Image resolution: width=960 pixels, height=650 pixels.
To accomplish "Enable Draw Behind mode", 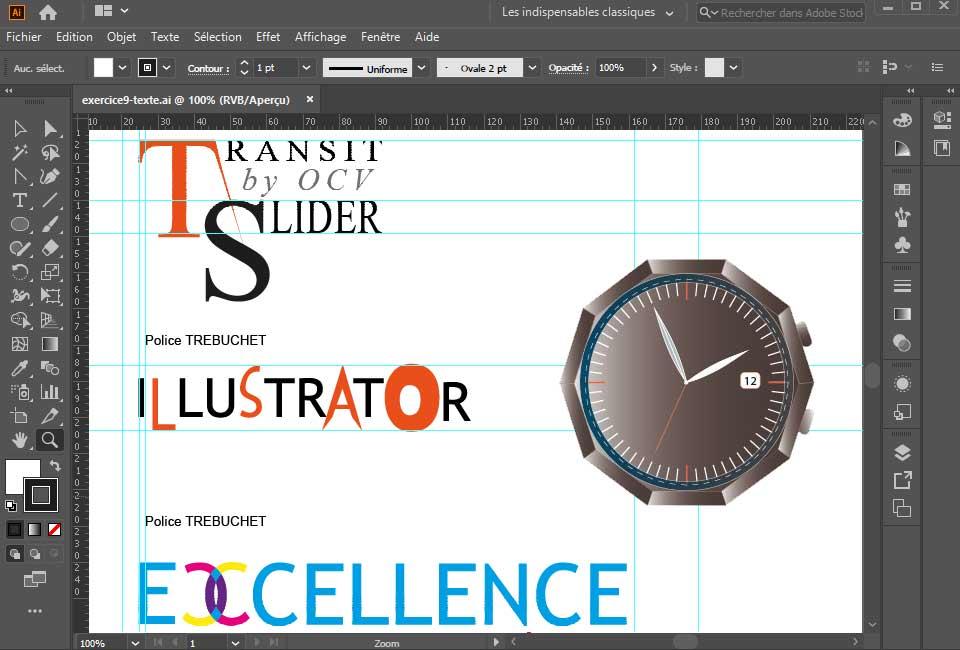I will coord(35,554).
